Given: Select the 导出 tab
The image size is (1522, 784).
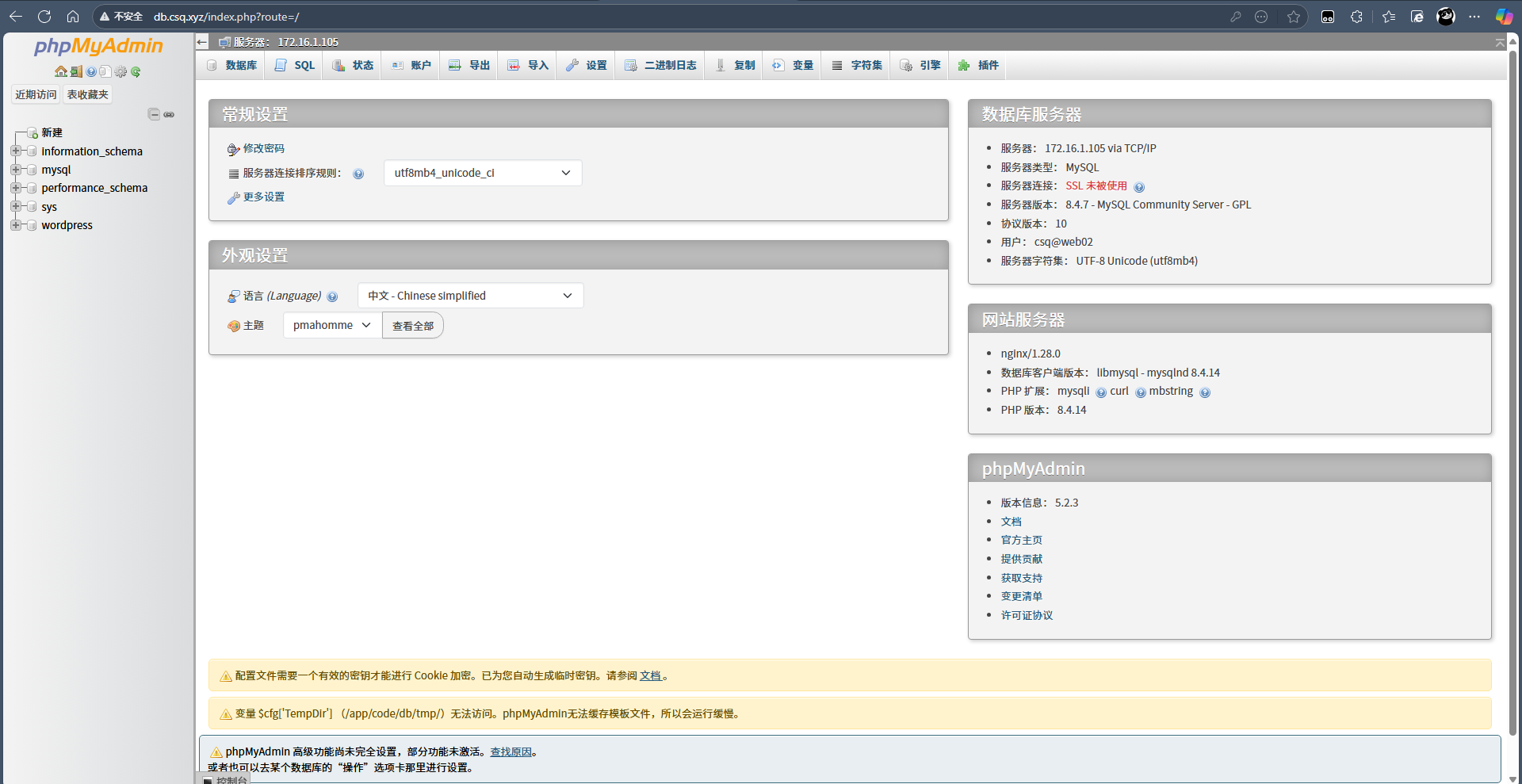Looking at the screenshot, I should click(469, 65).
